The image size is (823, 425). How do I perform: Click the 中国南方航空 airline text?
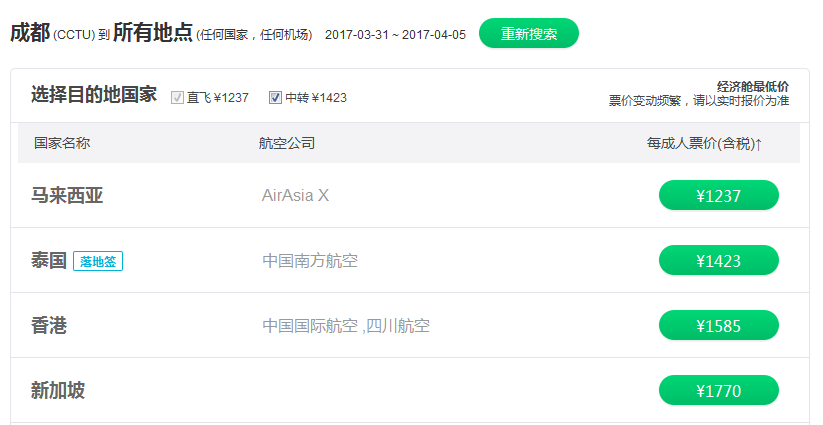pos(310,261)
